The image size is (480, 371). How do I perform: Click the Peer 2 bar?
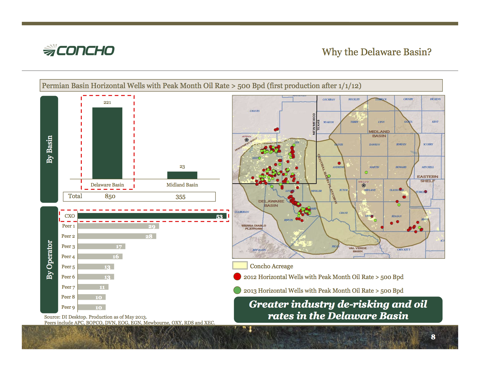click(x=117, y=236)
